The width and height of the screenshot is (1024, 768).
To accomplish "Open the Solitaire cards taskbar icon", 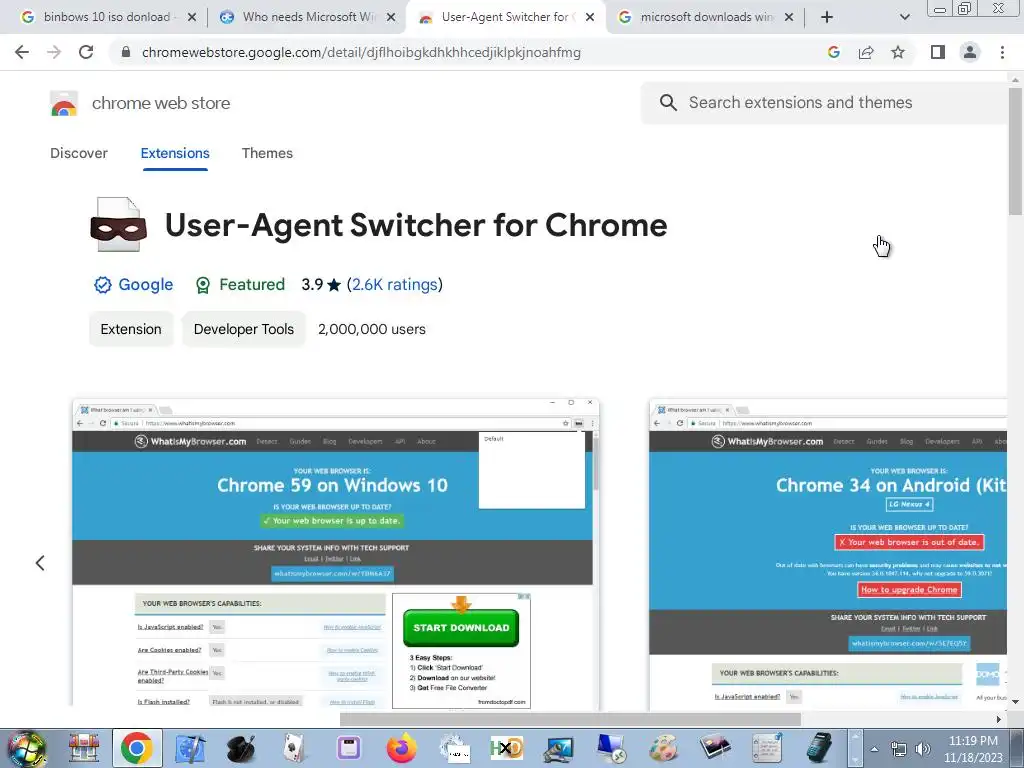I will tap(295, 748).
